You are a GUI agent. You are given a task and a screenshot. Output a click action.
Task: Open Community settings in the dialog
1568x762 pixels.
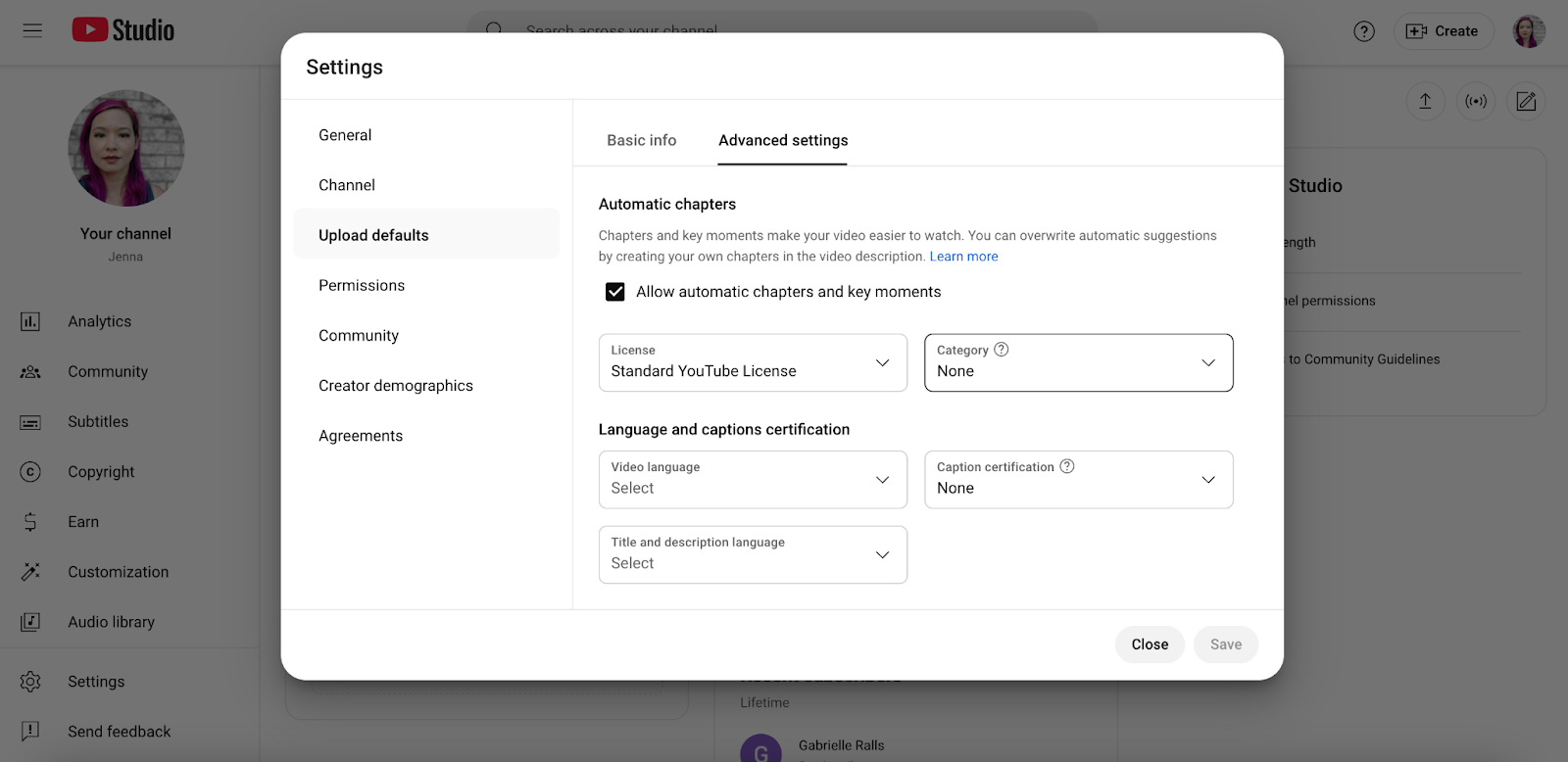click(426, 335)
